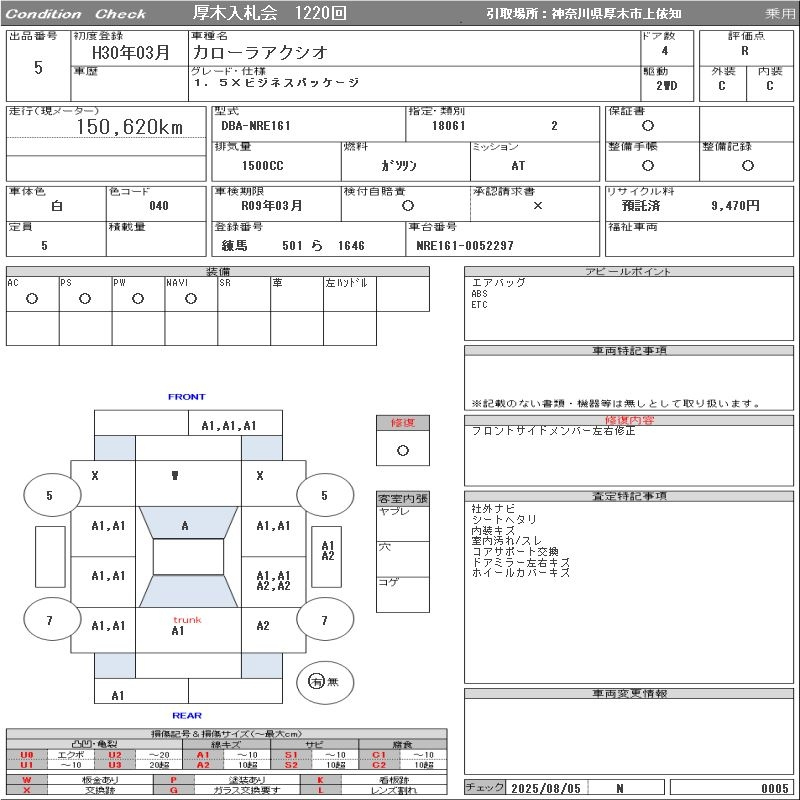Click the C2 legend cell
The height and width of the screenshot is (800, 800).
(x=379, y=765)
